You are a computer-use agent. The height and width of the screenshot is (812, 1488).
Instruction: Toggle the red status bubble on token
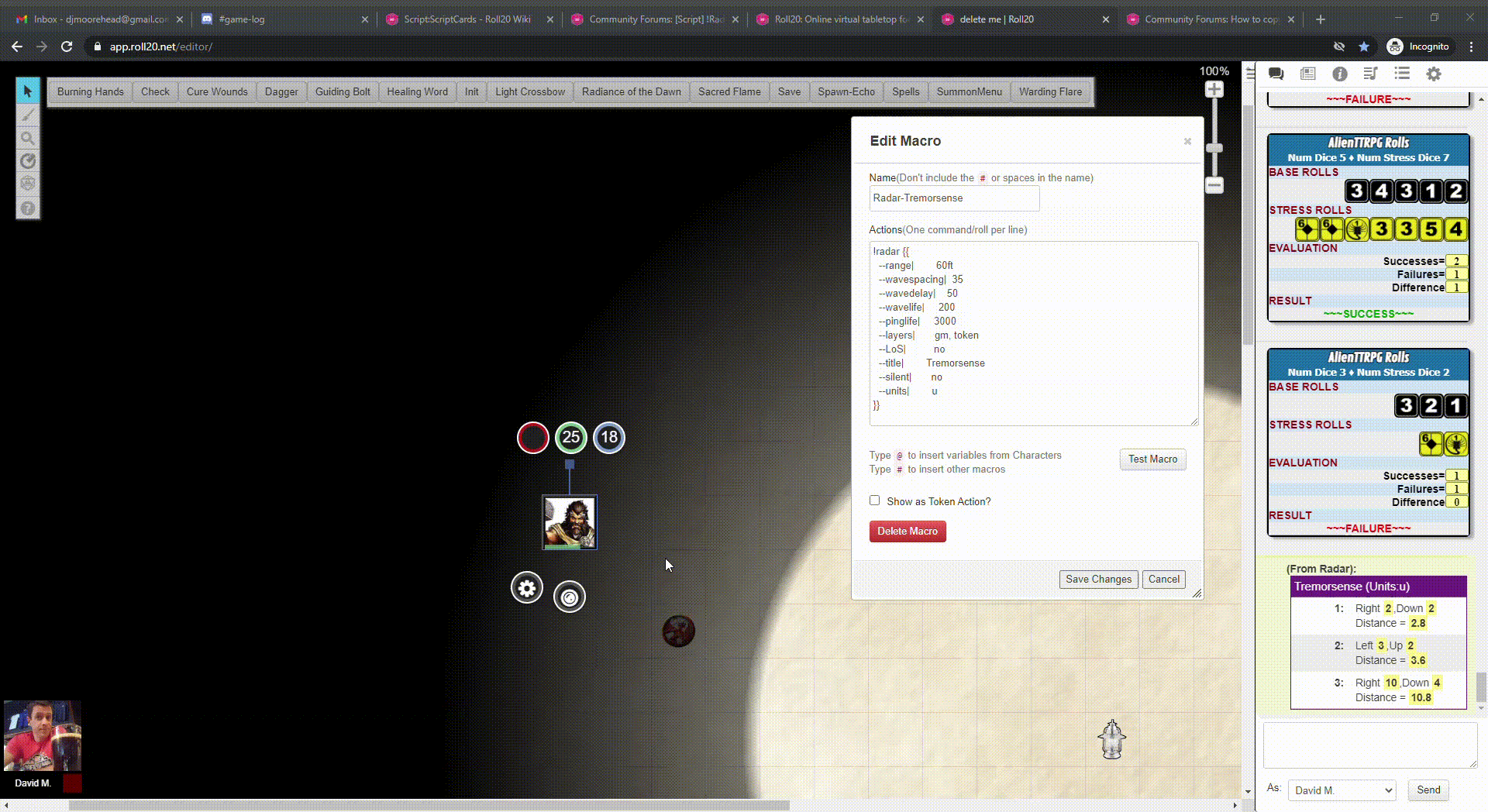click(x=532, y=438)
